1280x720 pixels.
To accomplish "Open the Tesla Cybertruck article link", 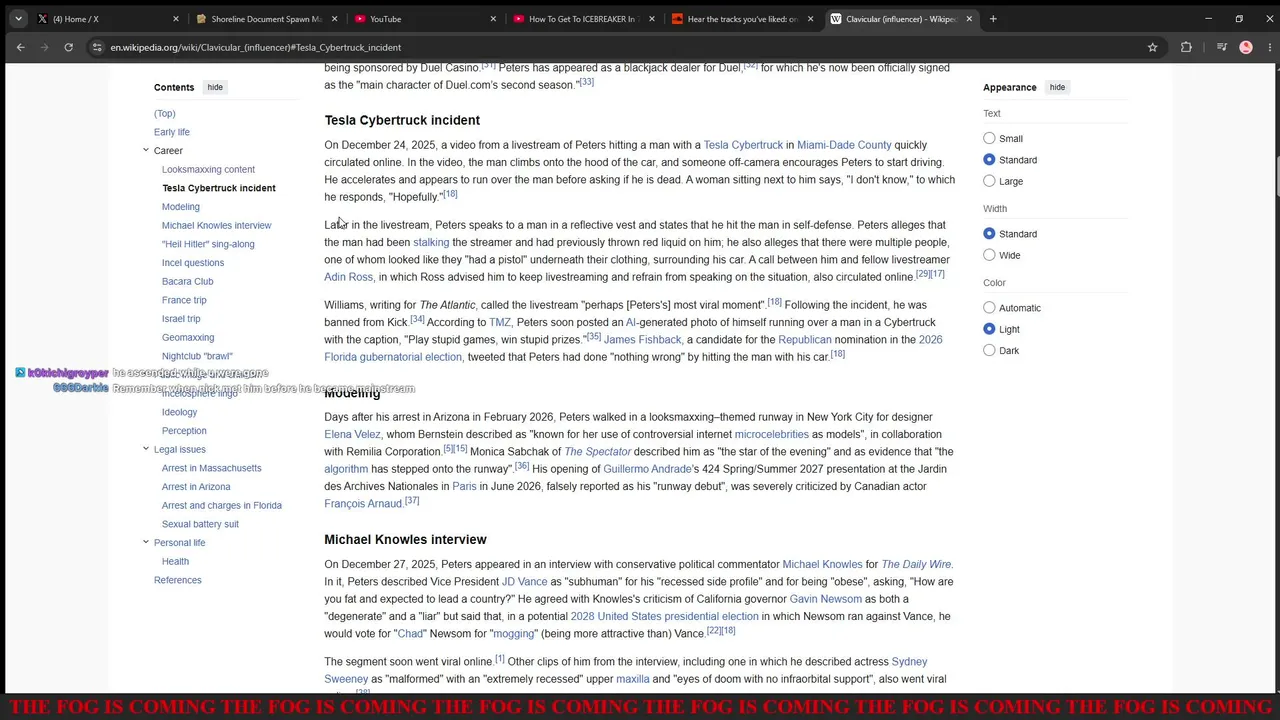I will (x=743, y=145).
